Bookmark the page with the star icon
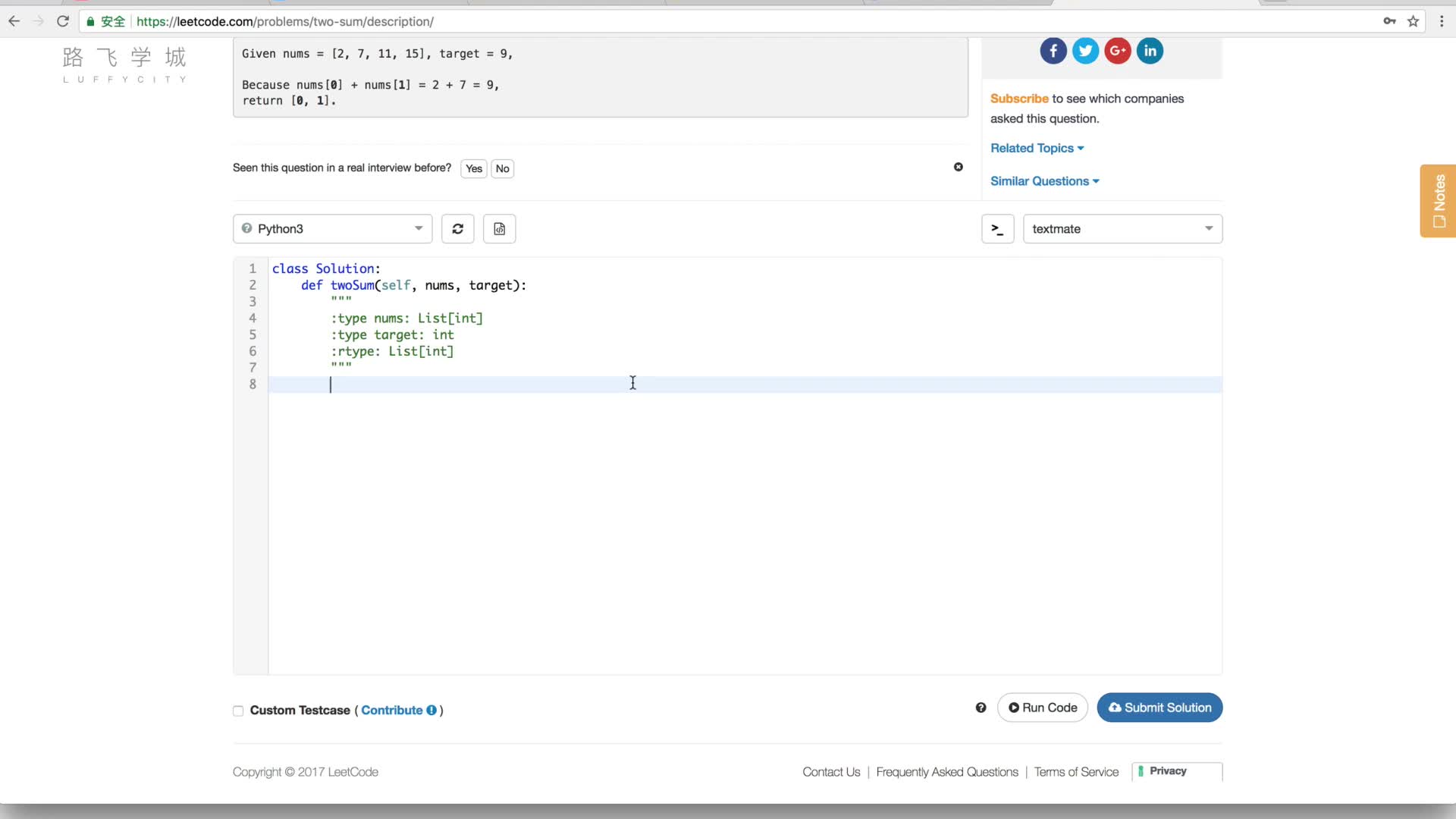 [1414, 21]
